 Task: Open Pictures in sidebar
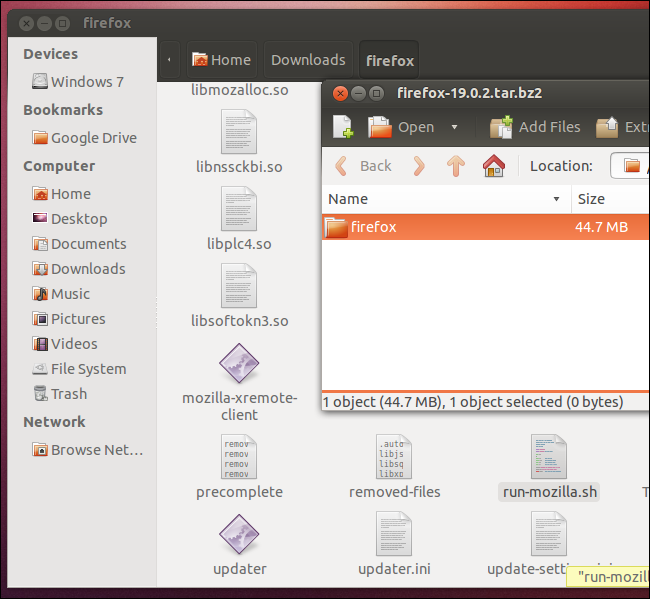click(69, 319)
